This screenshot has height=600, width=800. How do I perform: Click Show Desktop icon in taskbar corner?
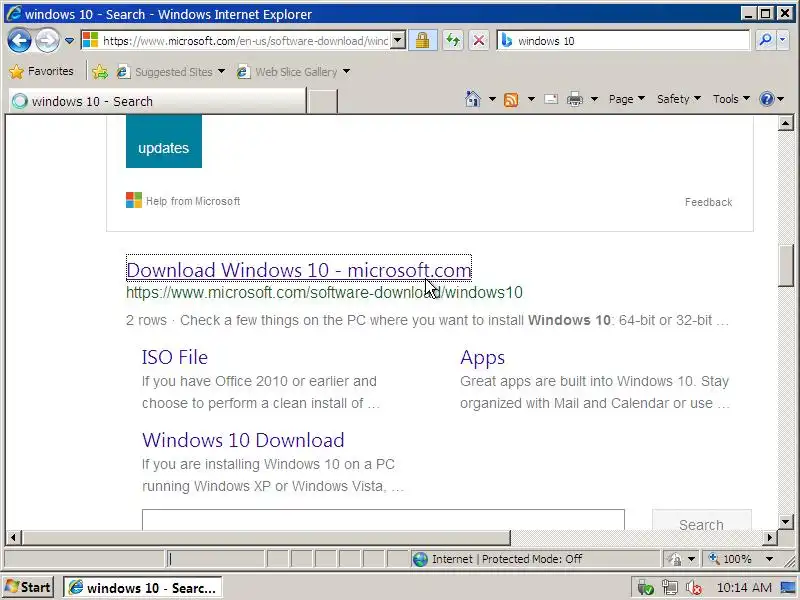(788, 588)
